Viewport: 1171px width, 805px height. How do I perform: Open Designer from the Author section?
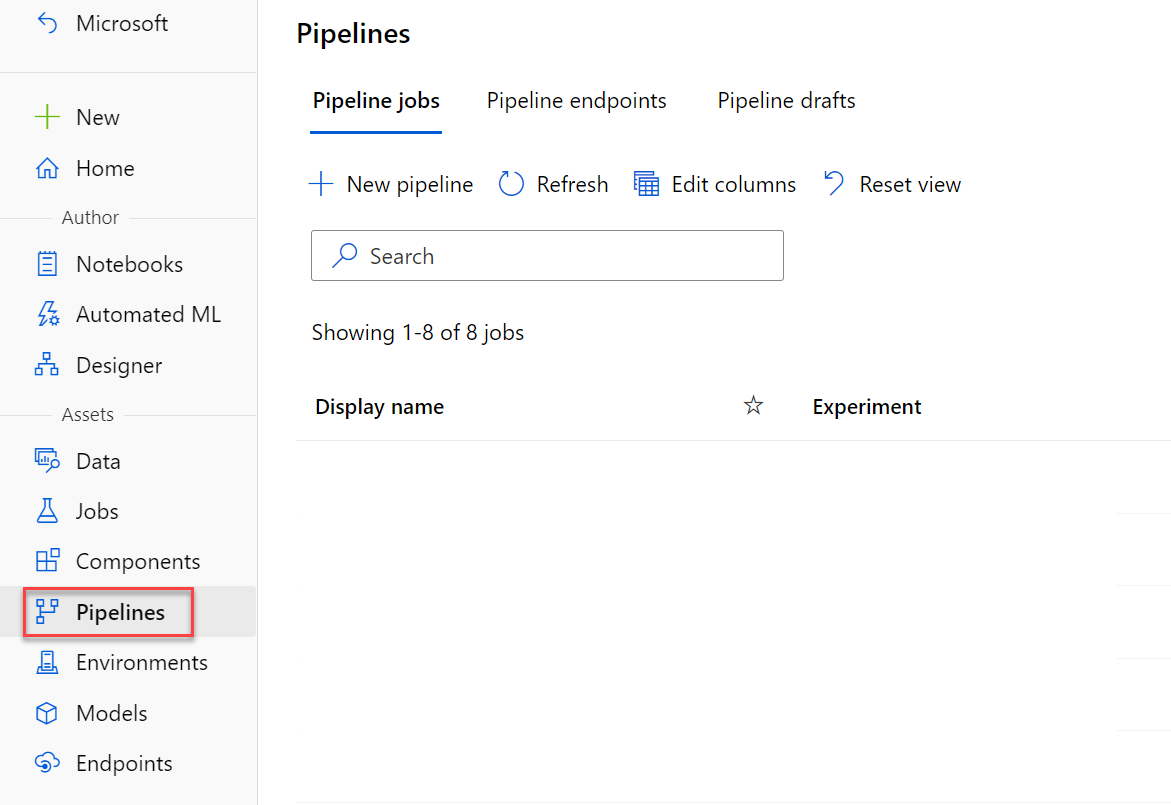(119, 366)
